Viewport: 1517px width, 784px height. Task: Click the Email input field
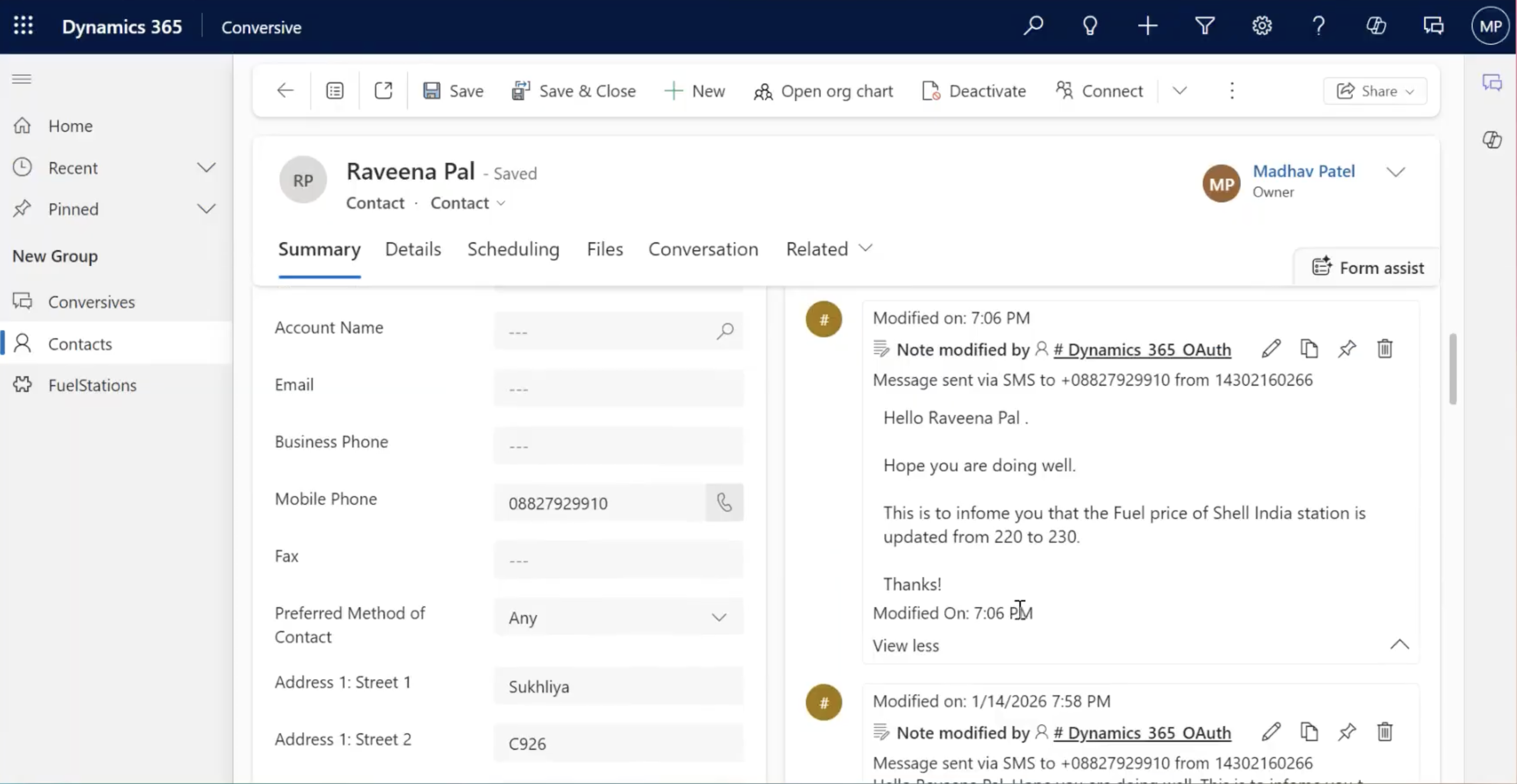pos(619,388)
